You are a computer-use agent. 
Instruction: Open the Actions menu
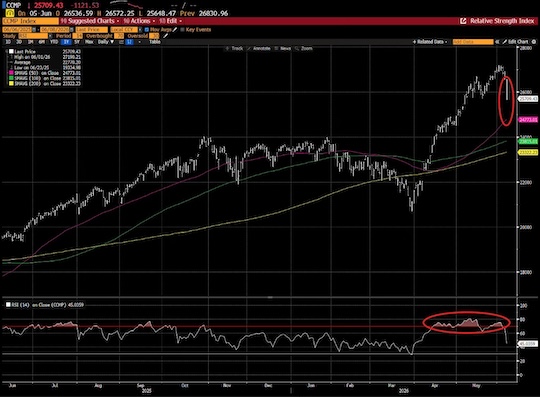coord(139,21)
